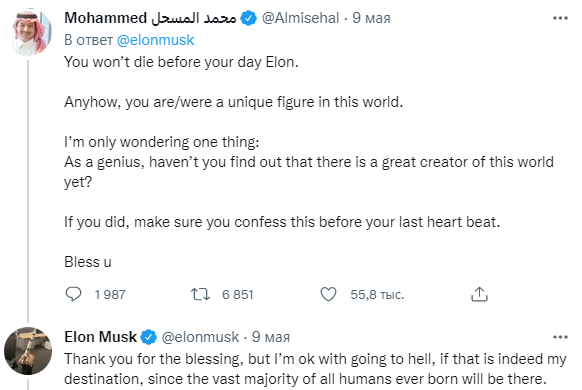
Task: Click the '9 мая' date on Mohammed's tweet
Action: coord(371,18)
